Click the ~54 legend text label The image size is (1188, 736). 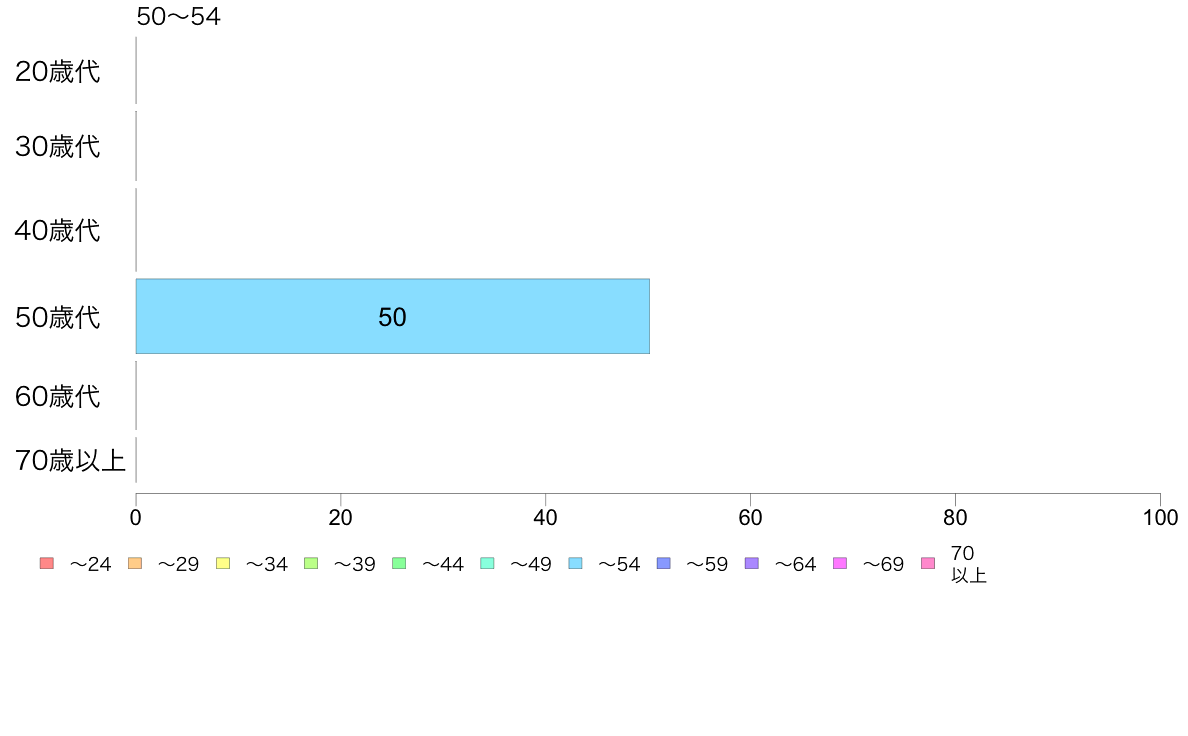point(620,564)
